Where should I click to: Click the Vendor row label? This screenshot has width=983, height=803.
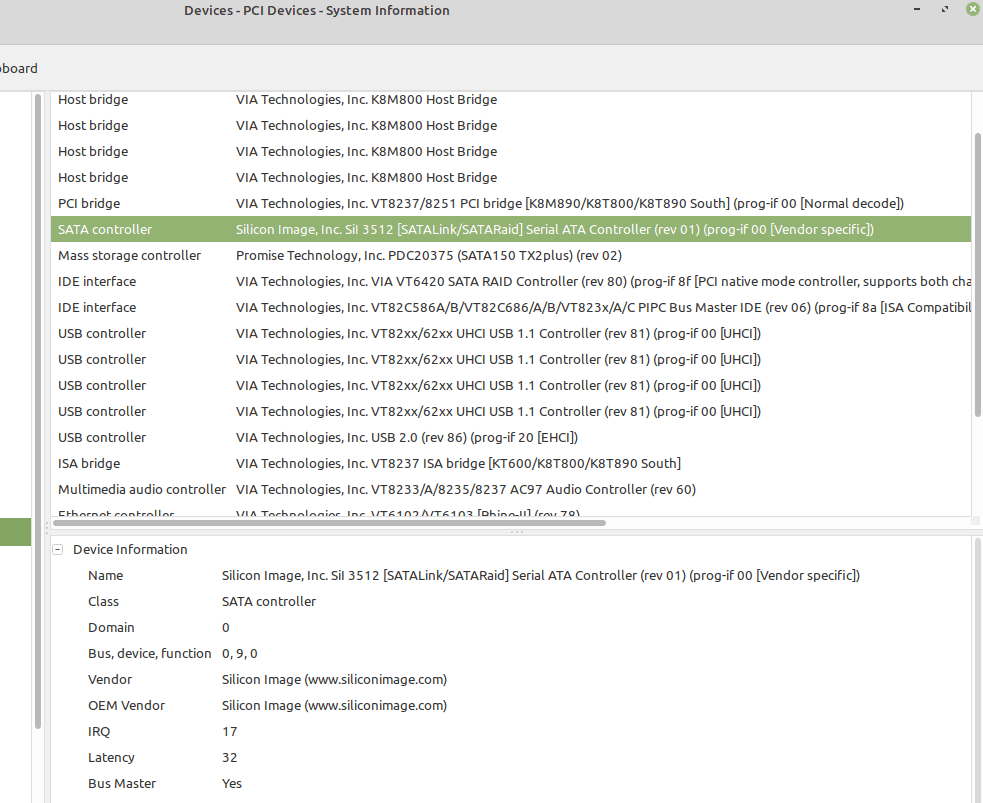(110, 680)
